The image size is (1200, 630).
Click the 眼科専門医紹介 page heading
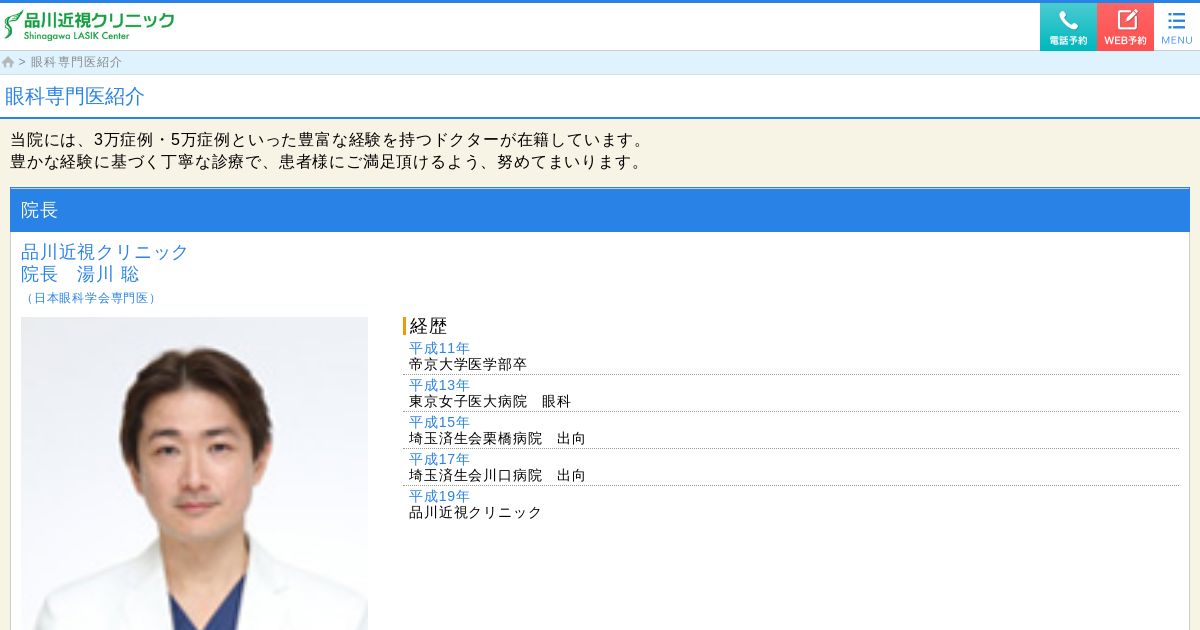(75, 96)
